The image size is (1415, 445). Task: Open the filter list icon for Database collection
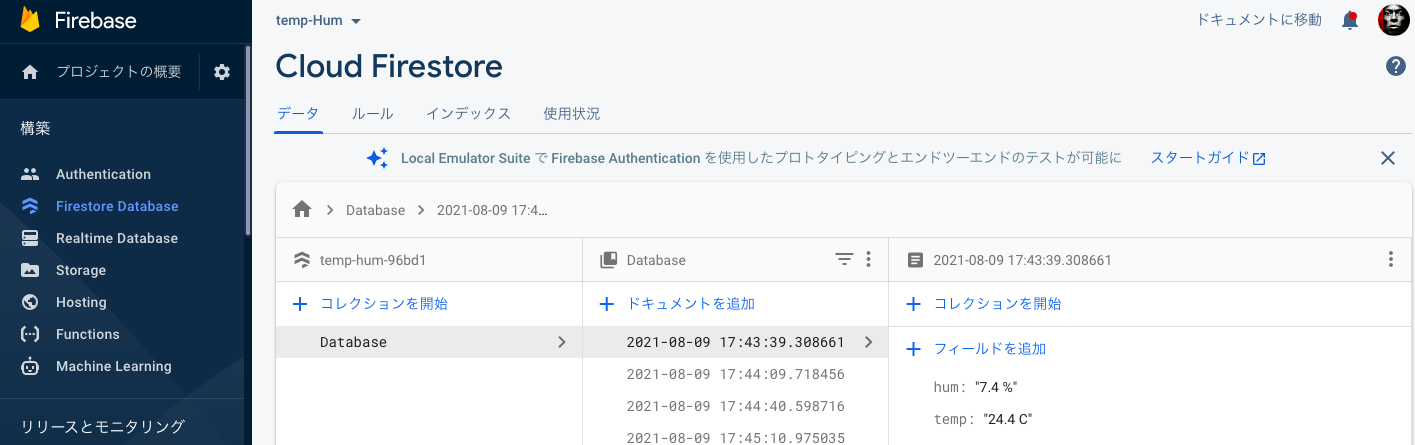[x=845, y=260]
